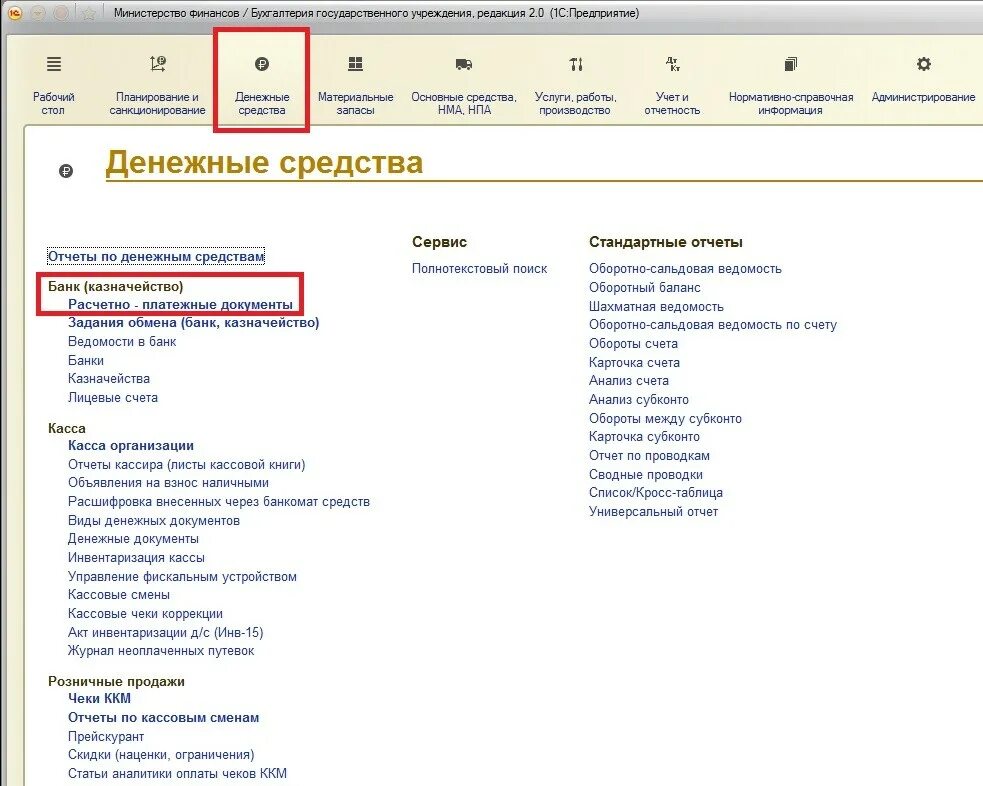Open Задания обмена (банк, казначейство)
The width and height of the screenshot is (983, 786).
[194, 323]
